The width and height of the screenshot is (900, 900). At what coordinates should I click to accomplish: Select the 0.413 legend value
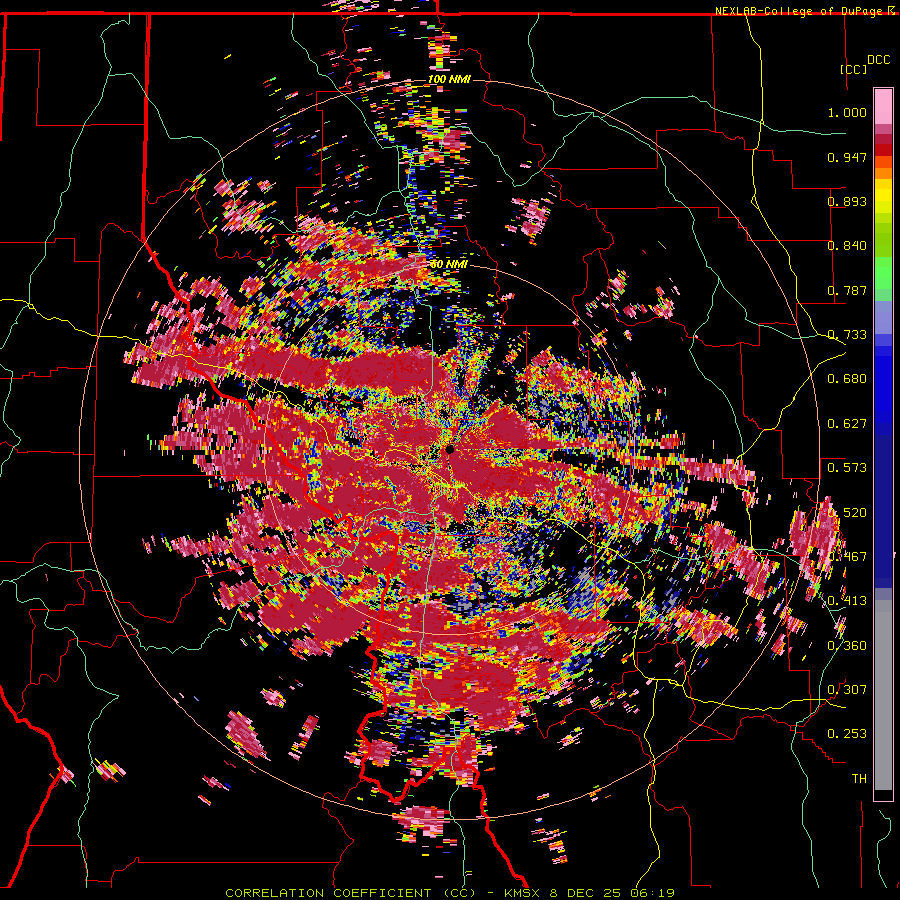coord(847,601)
